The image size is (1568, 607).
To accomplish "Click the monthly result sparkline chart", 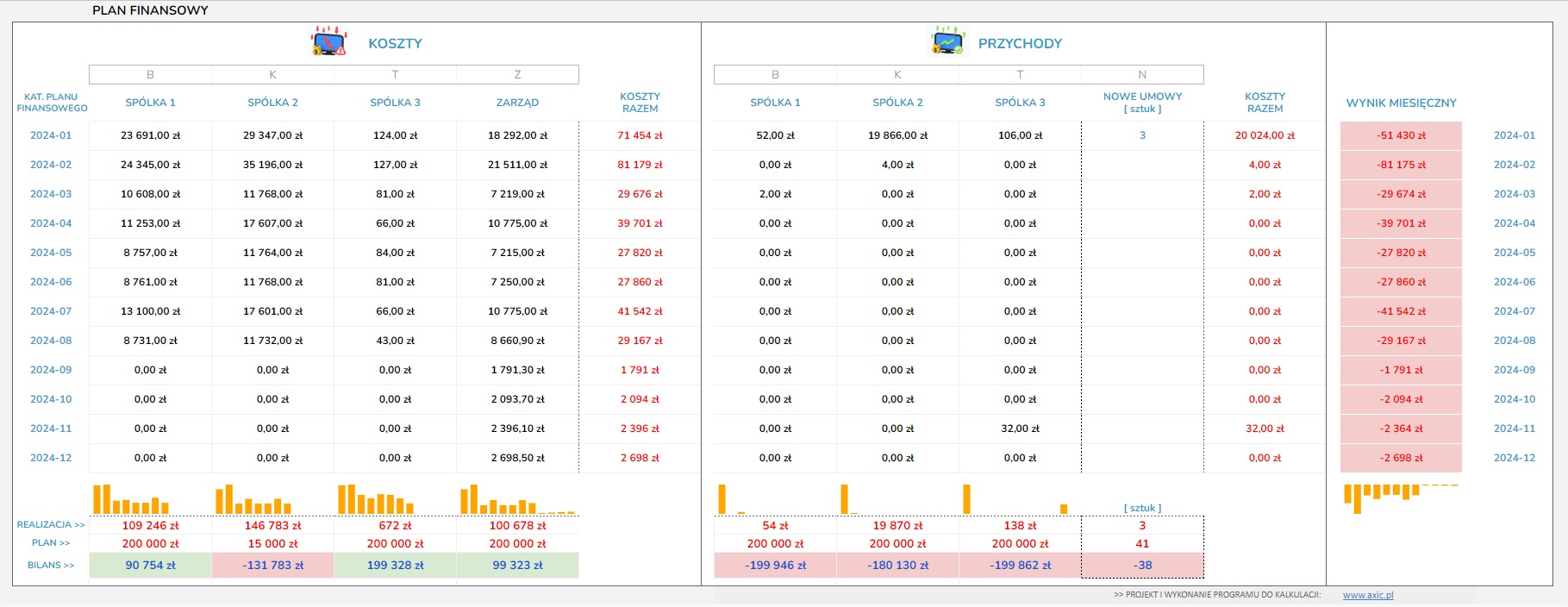I will [x=1401, y=496].
